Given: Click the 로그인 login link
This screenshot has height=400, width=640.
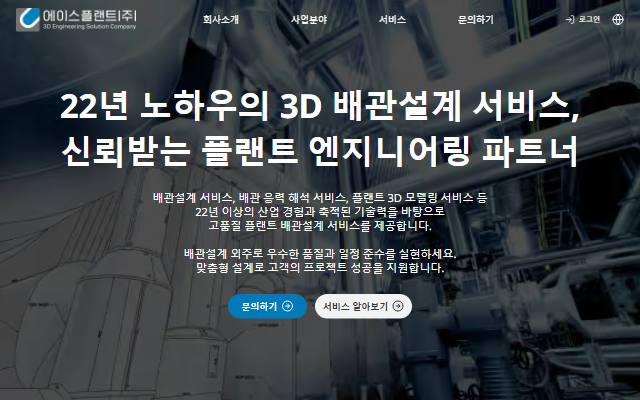Looking at the screenshot, I should [x=583, y=19].
